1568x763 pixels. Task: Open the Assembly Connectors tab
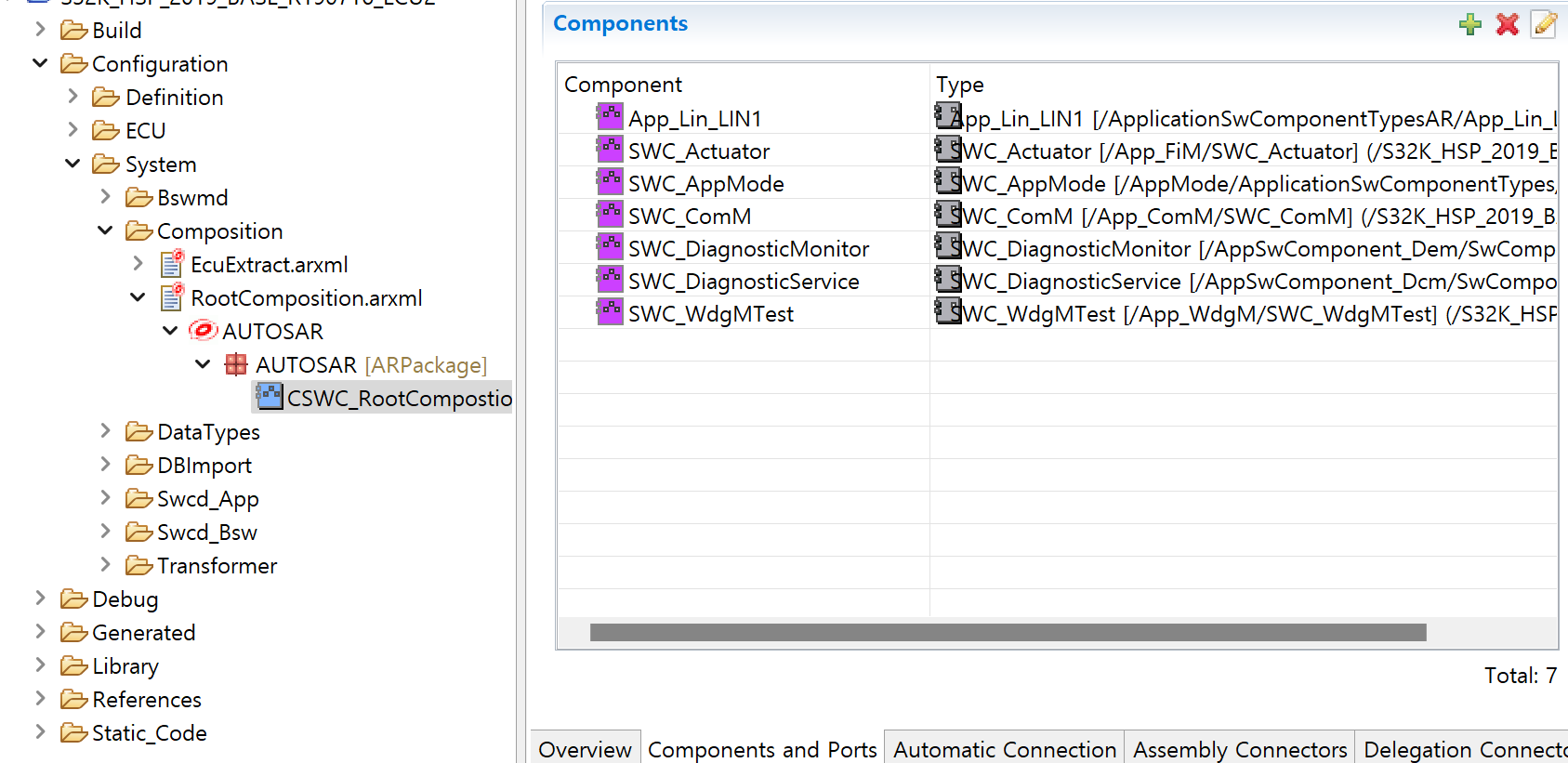(x=1240, y=748)
